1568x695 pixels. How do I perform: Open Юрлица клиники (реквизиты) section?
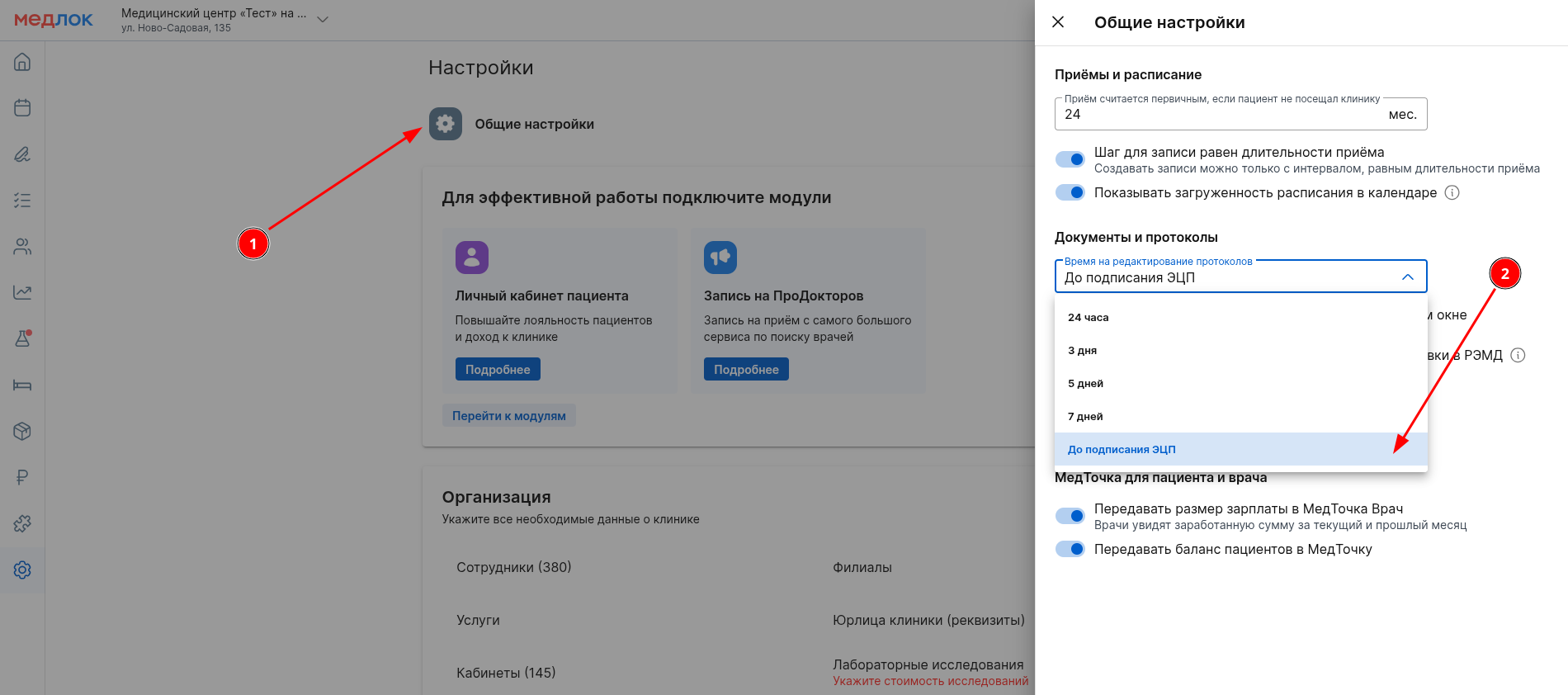928,620
